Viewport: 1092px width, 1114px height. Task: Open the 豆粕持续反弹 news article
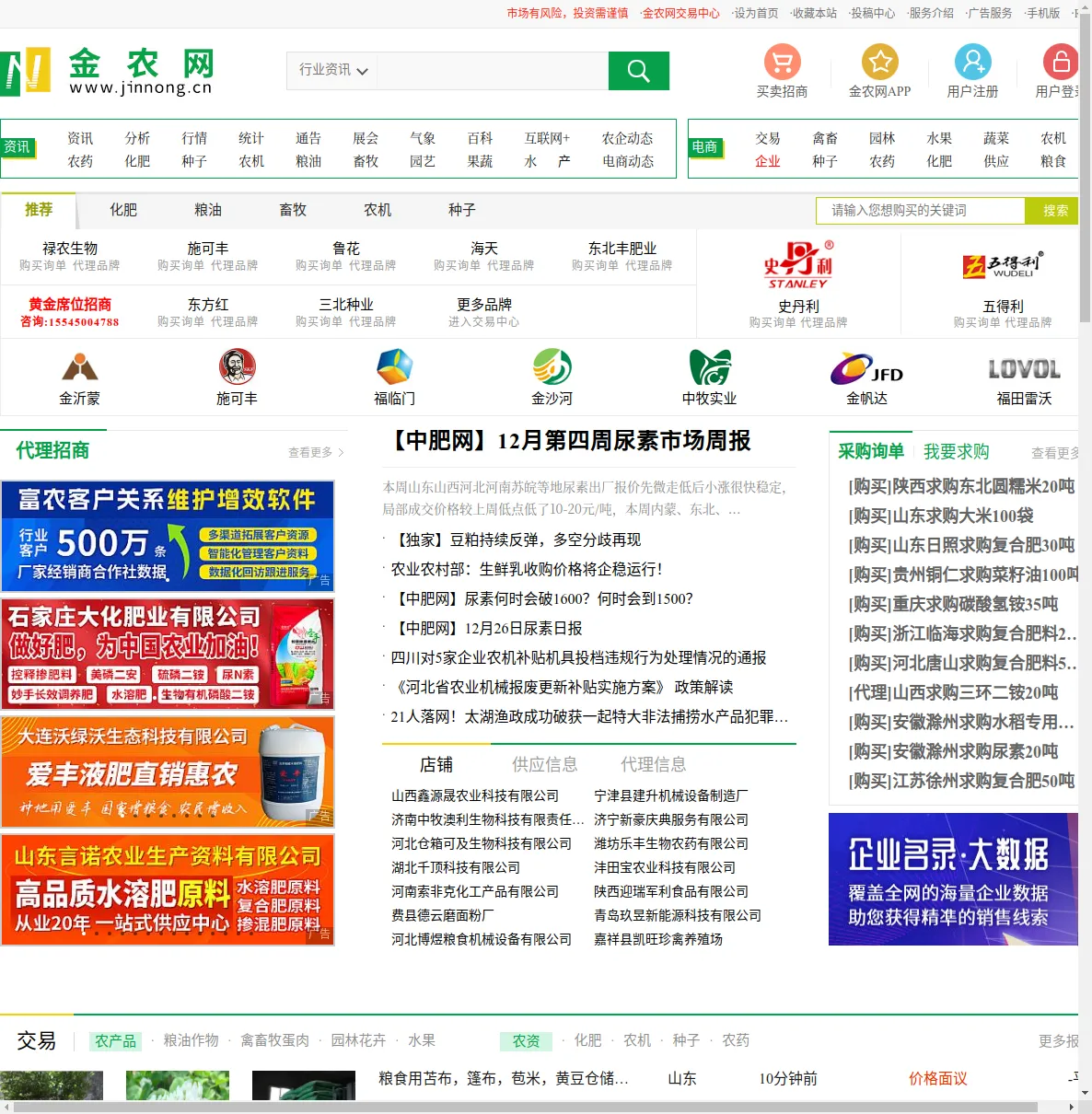tap(516, 540)
